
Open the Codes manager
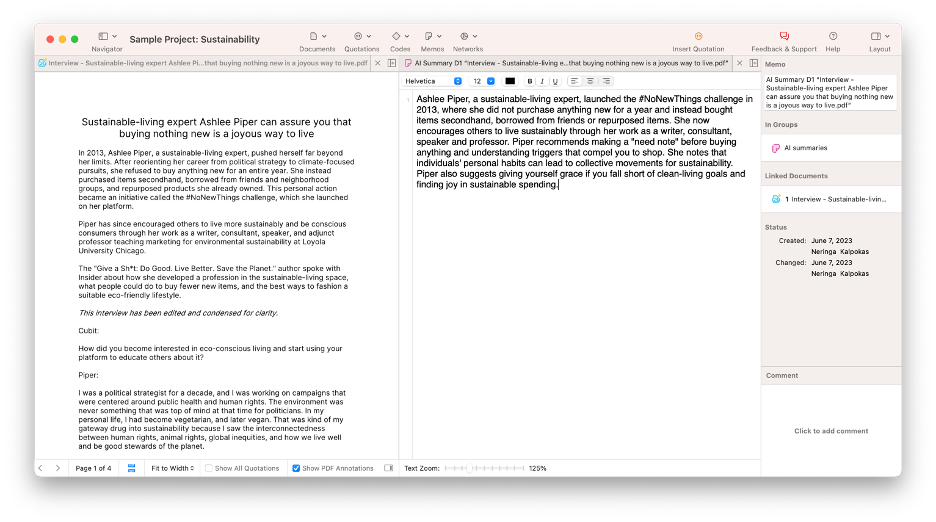coord(399,37)
